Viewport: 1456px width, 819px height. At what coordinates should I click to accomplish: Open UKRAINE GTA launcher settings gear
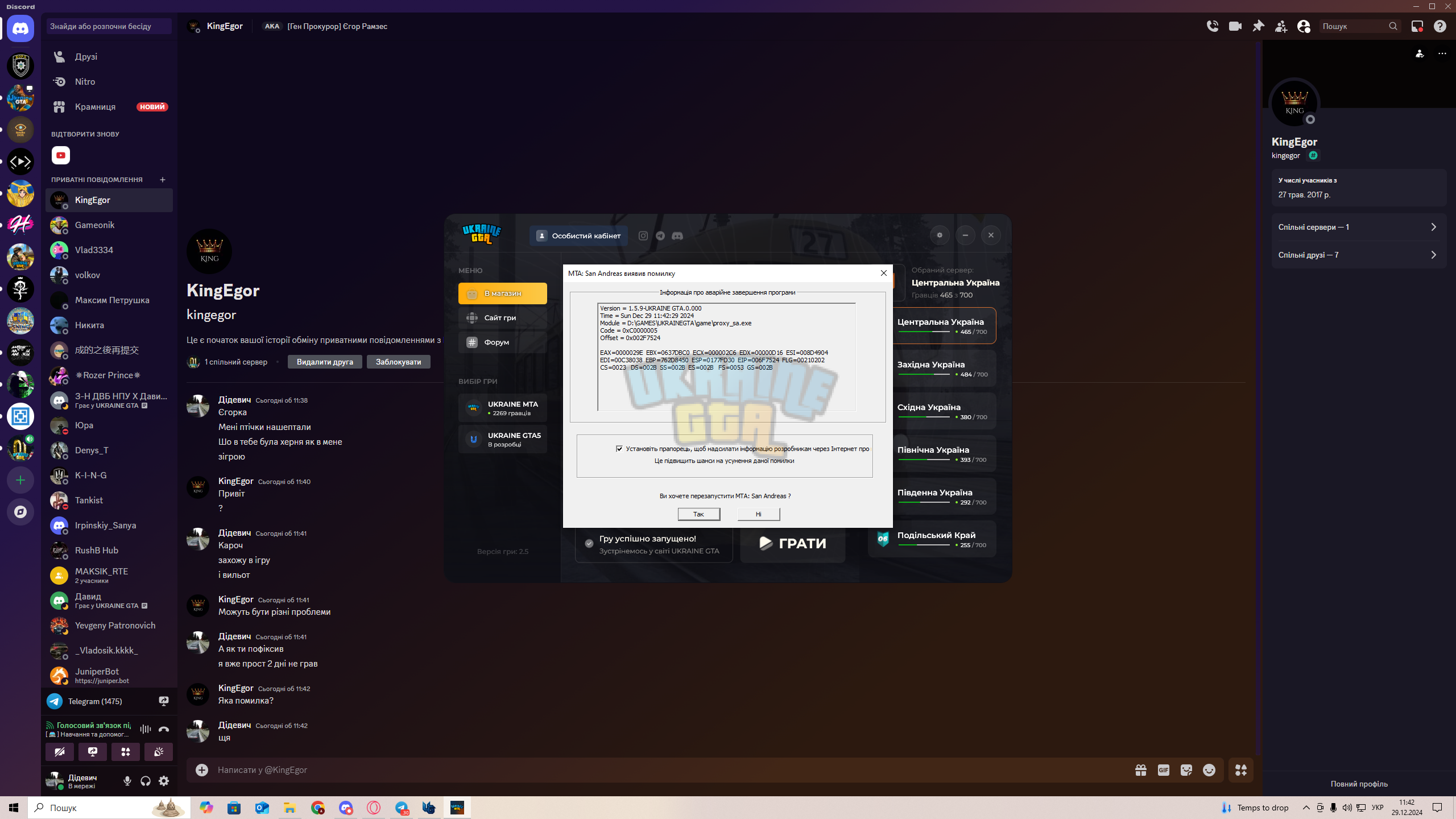pyautogui.click(x=940, y=235)
